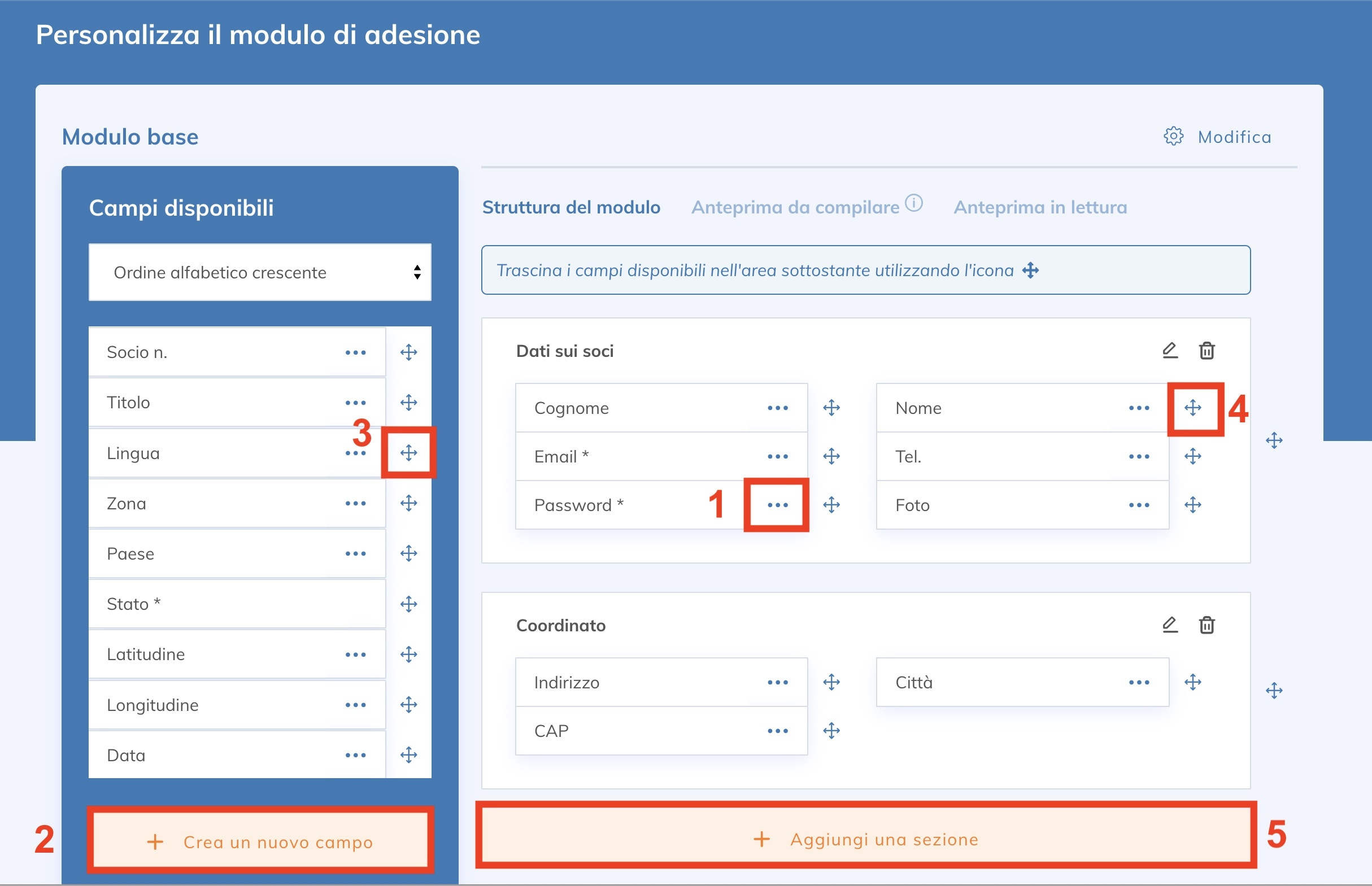Click the info icon beside Anteprima da compilare
1372x886 pixels.
(x=914, y=203)
